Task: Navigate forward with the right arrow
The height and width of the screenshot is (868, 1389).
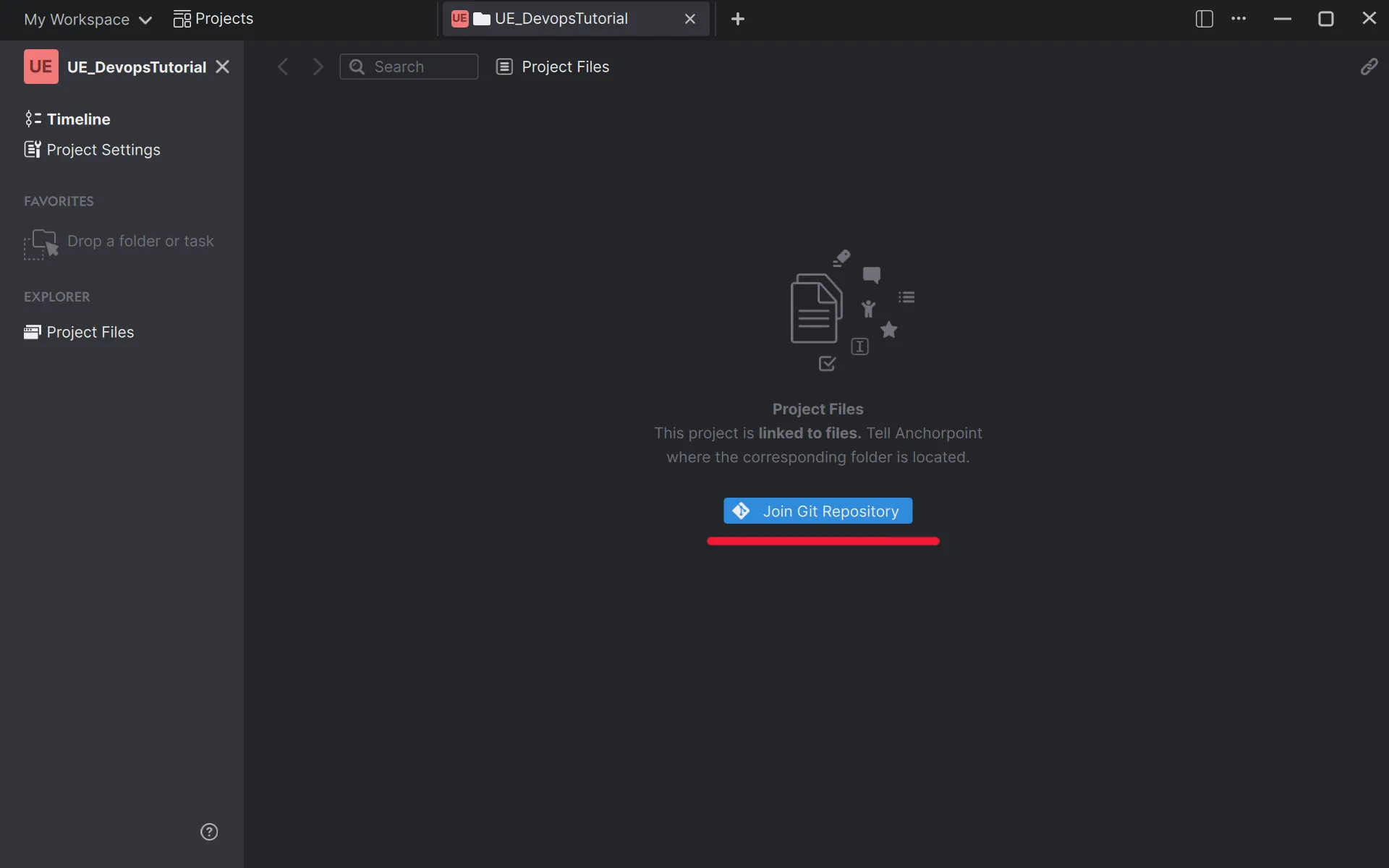Action: pos(318,67)
